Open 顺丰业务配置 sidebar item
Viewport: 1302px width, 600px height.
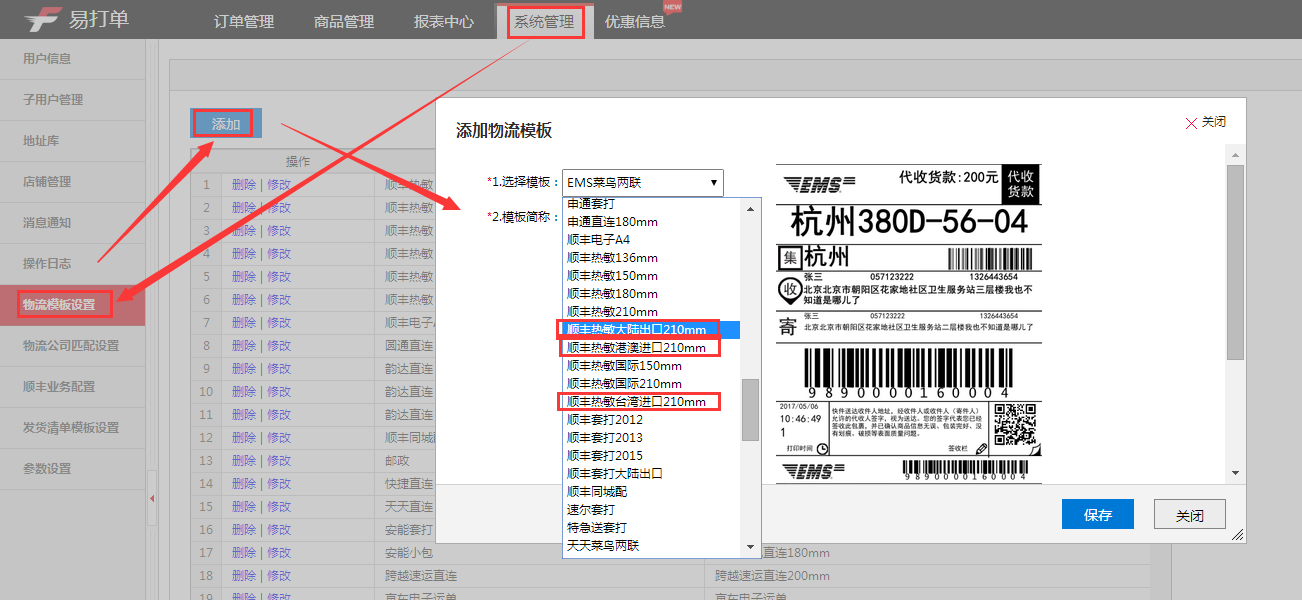click(x=72, y=387)
